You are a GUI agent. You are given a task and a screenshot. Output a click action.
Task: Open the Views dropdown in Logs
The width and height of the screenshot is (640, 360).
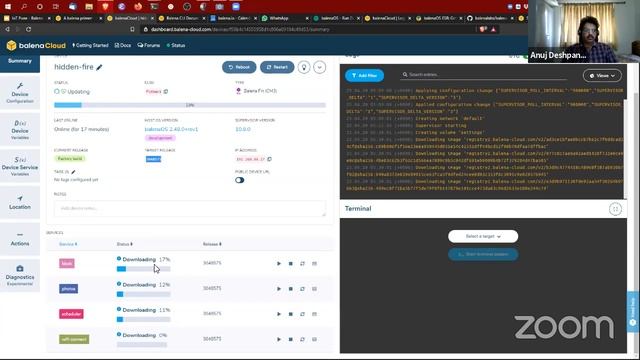click(602, 76)
